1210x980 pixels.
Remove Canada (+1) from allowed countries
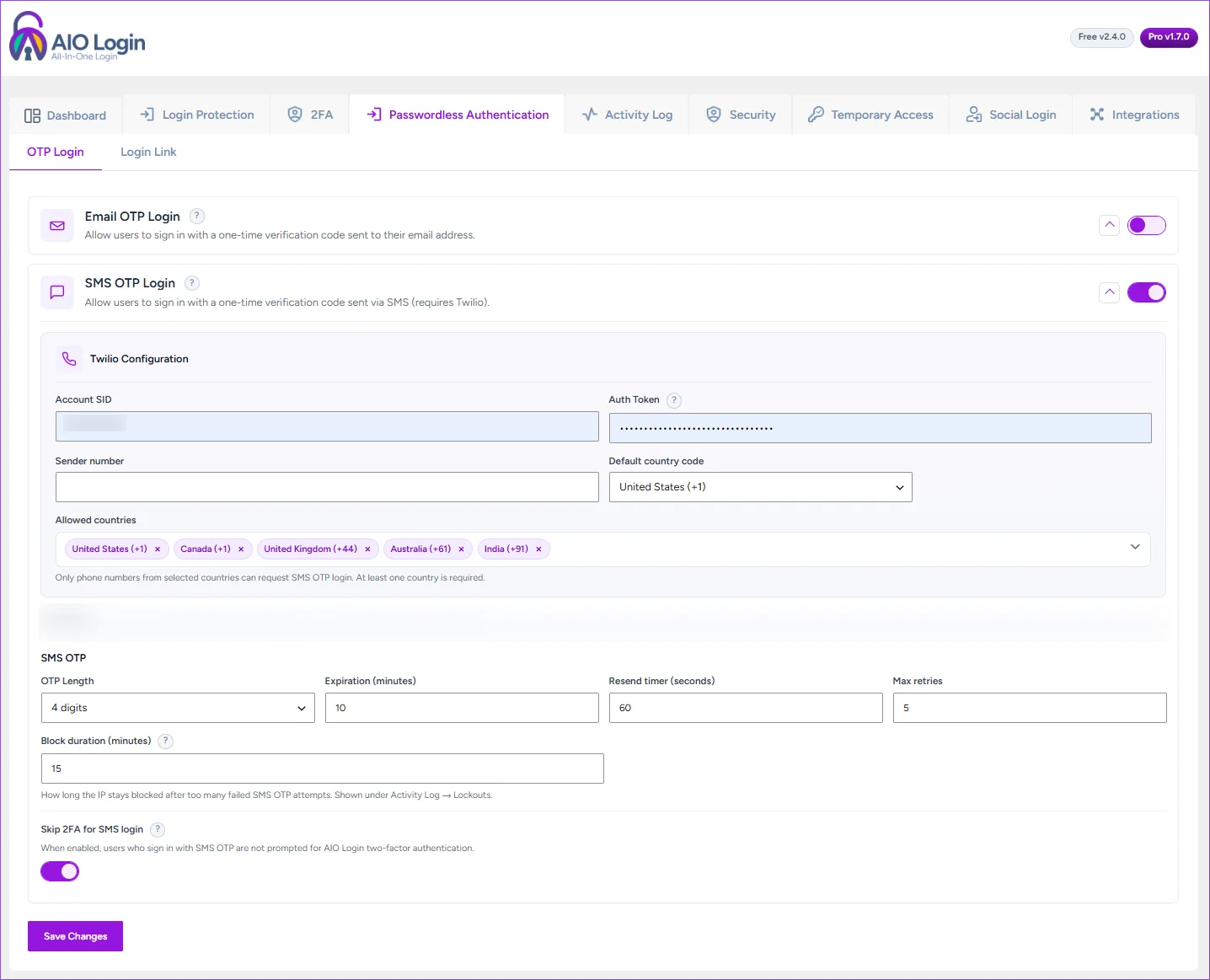241,549
